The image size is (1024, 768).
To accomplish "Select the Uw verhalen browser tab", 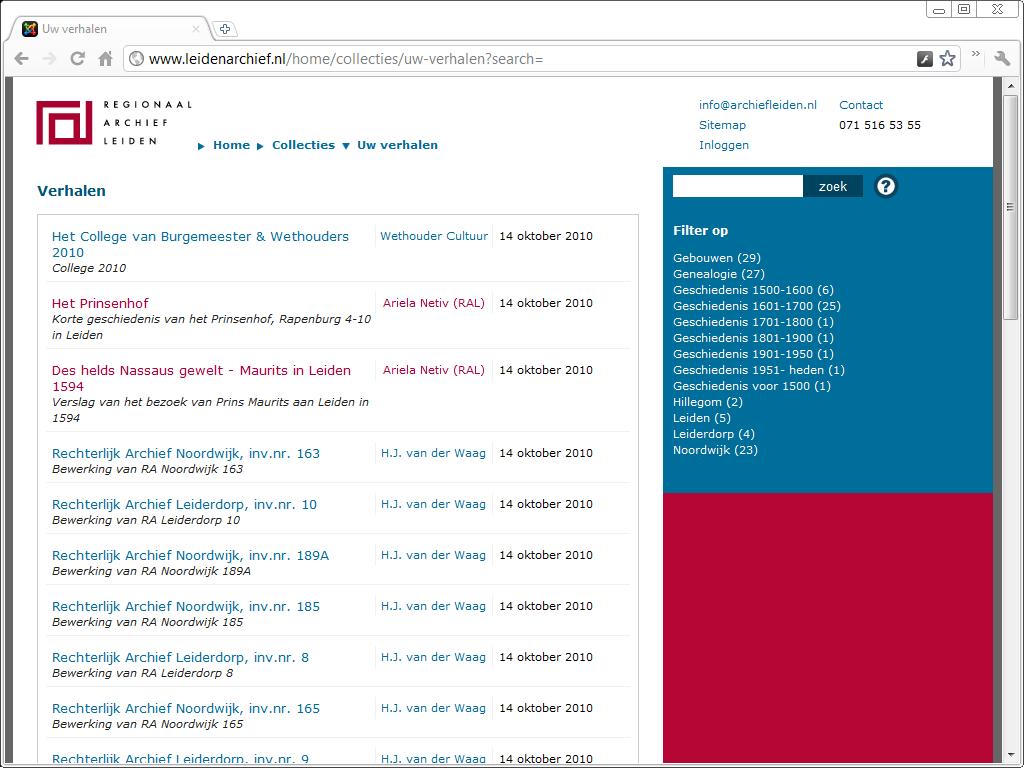I will (111, 29).
